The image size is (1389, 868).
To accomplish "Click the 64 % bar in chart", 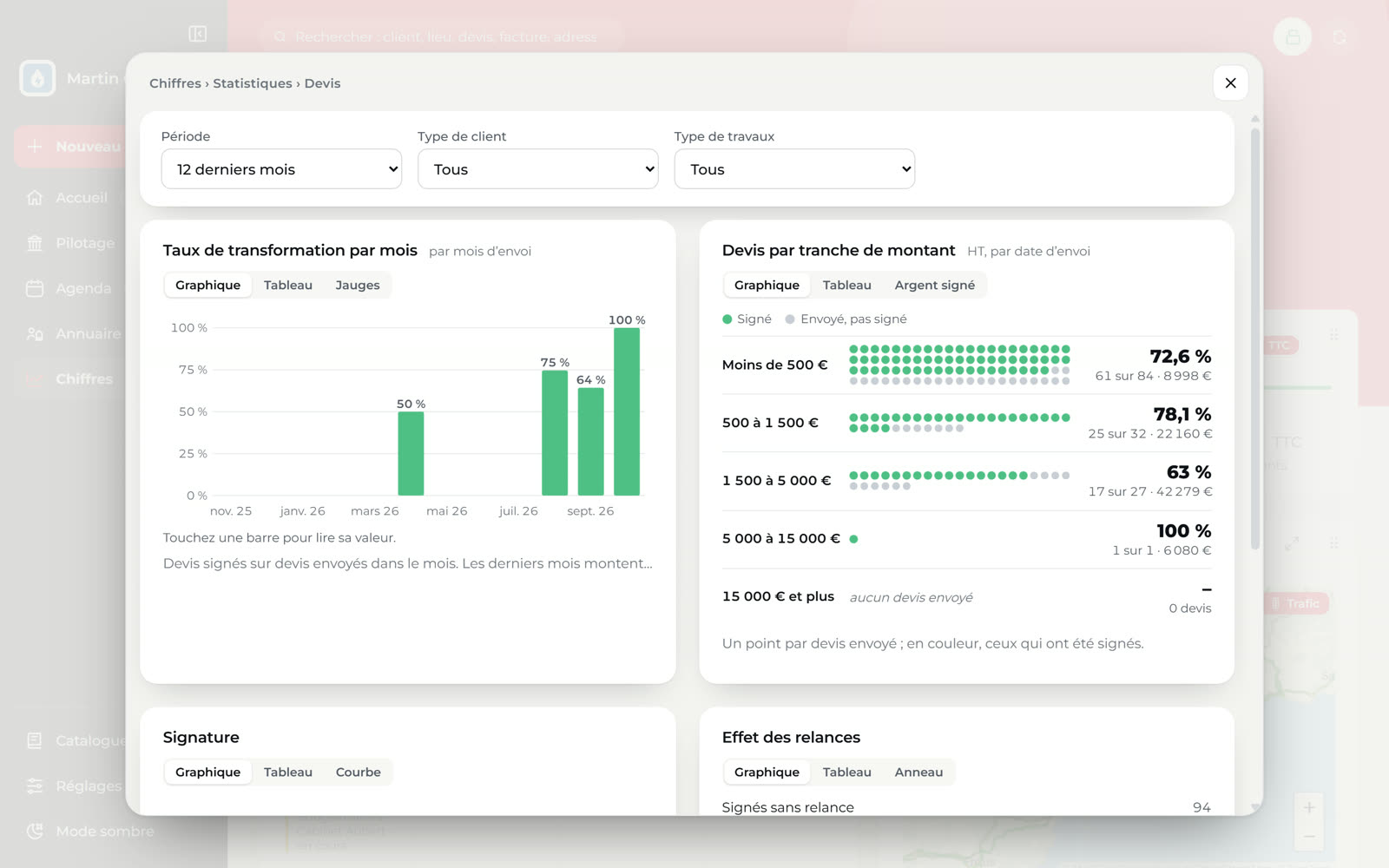I will pos(590,442).
